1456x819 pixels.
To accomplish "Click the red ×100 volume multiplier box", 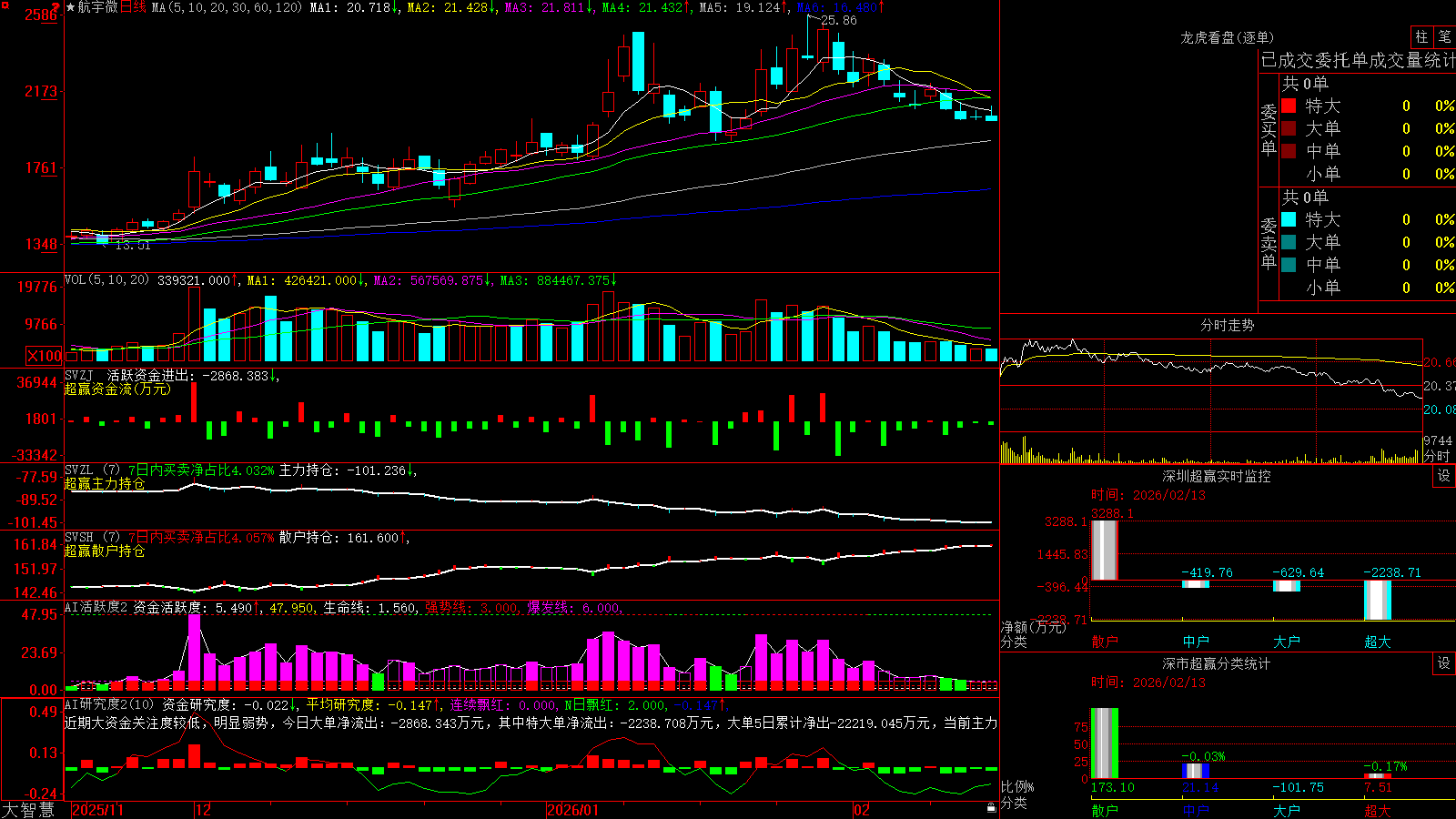I will point(45,356).
